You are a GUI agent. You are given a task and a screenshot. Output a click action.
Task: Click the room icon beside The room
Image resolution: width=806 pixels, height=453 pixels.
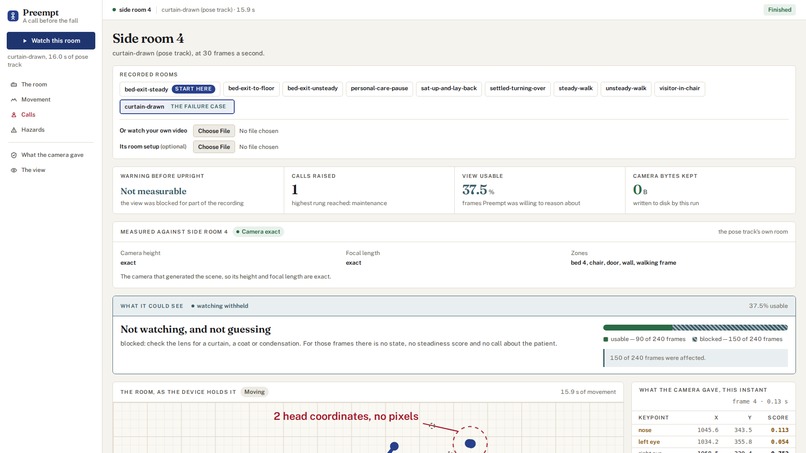(x=14, y=84)
